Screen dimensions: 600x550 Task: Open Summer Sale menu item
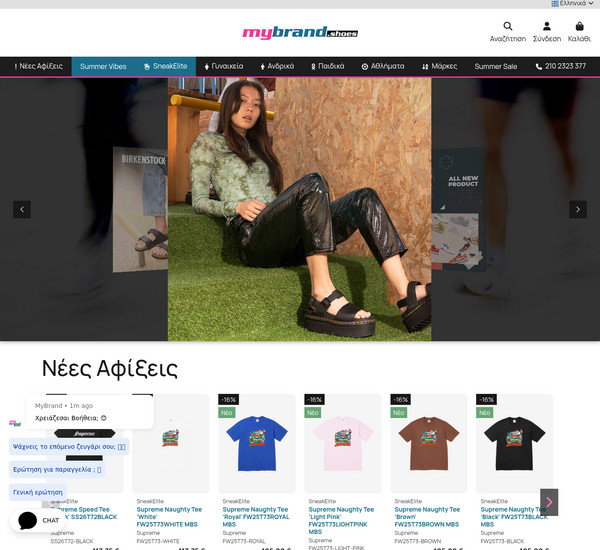tap(496, 66)
